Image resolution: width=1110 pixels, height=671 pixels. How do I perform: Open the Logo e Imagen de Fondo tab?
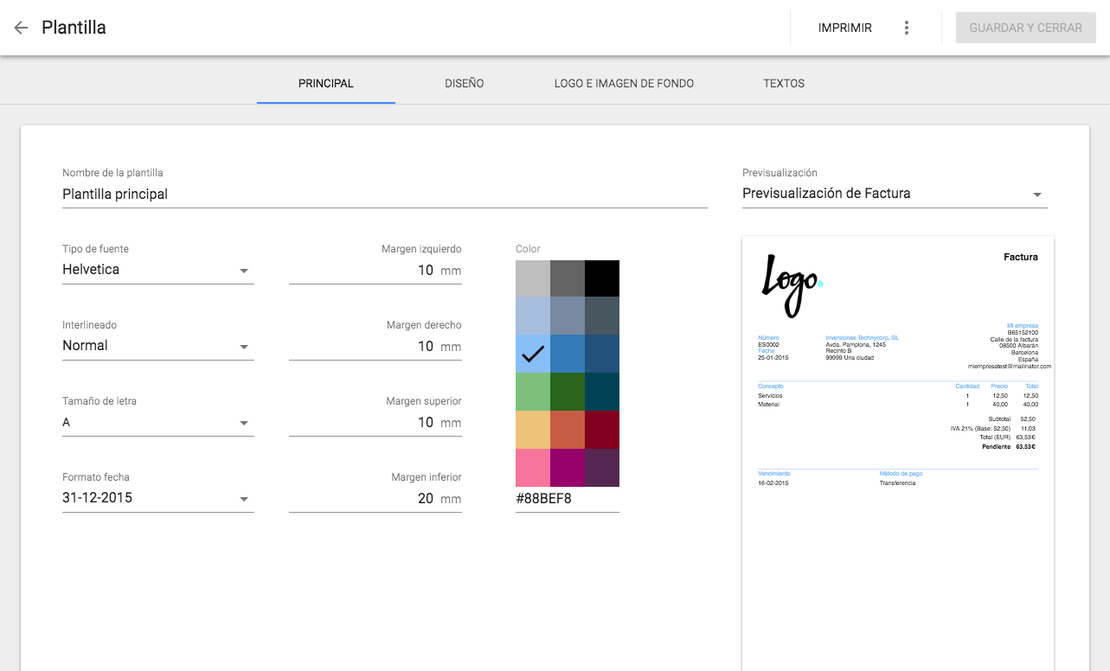click(624, 84)
